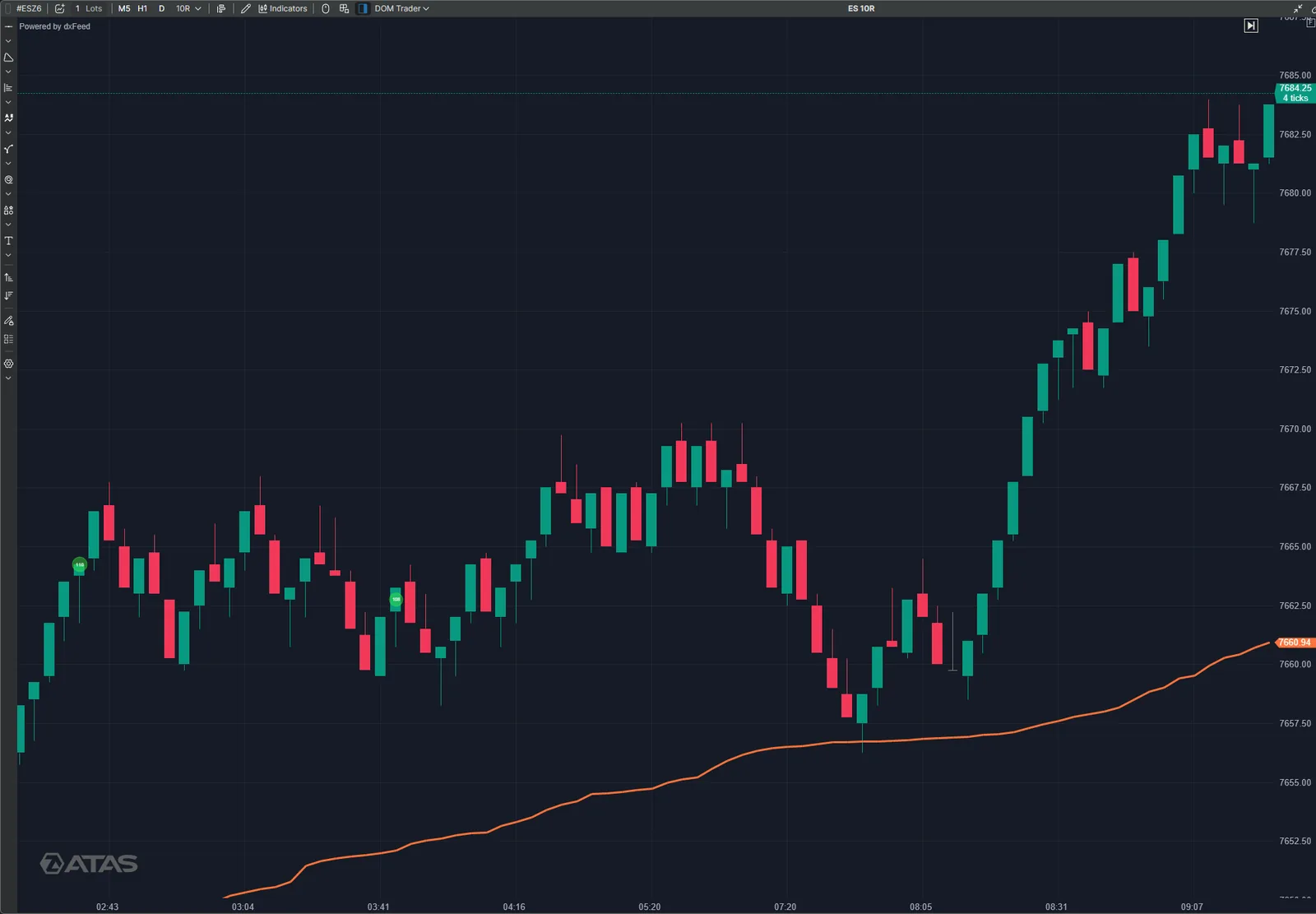Open the drawing objects list icon
1316x914 pixels.
pos(8,339)
